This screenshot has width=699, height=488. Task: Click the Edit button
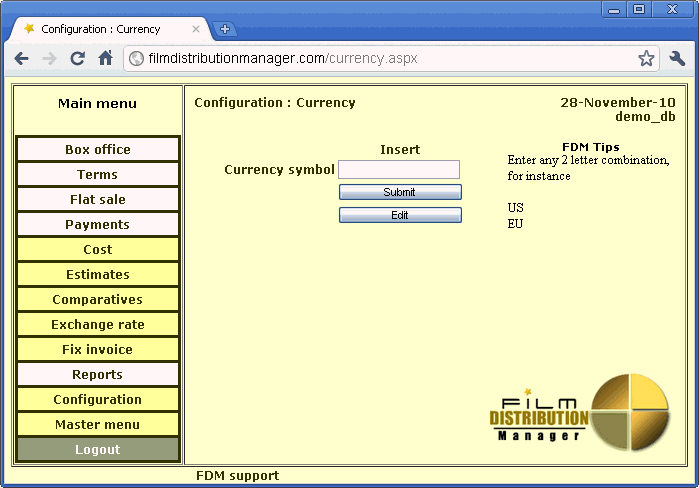pyautogui.click(x=400, y=215)
